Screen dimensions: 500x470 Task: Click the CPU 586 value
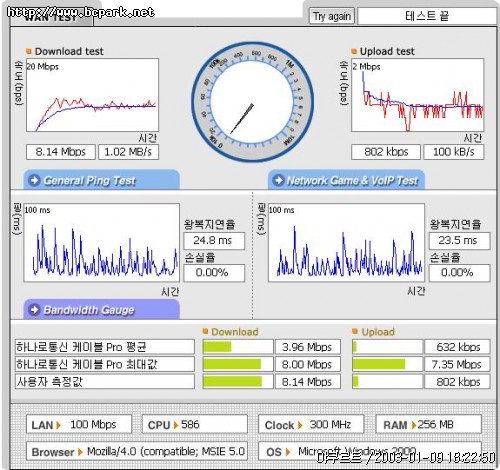click(190, 424)
